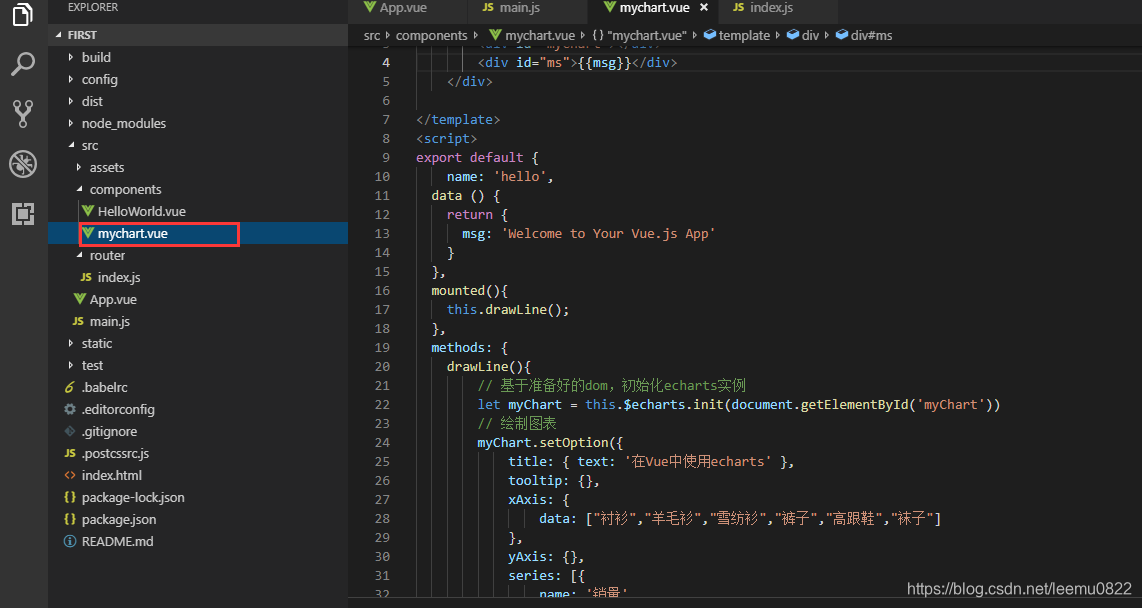Click mychart.vue in the breadcrumb
Image resolution: width=1142 pixels, height=608 pixels.
(x=540, y=35)
